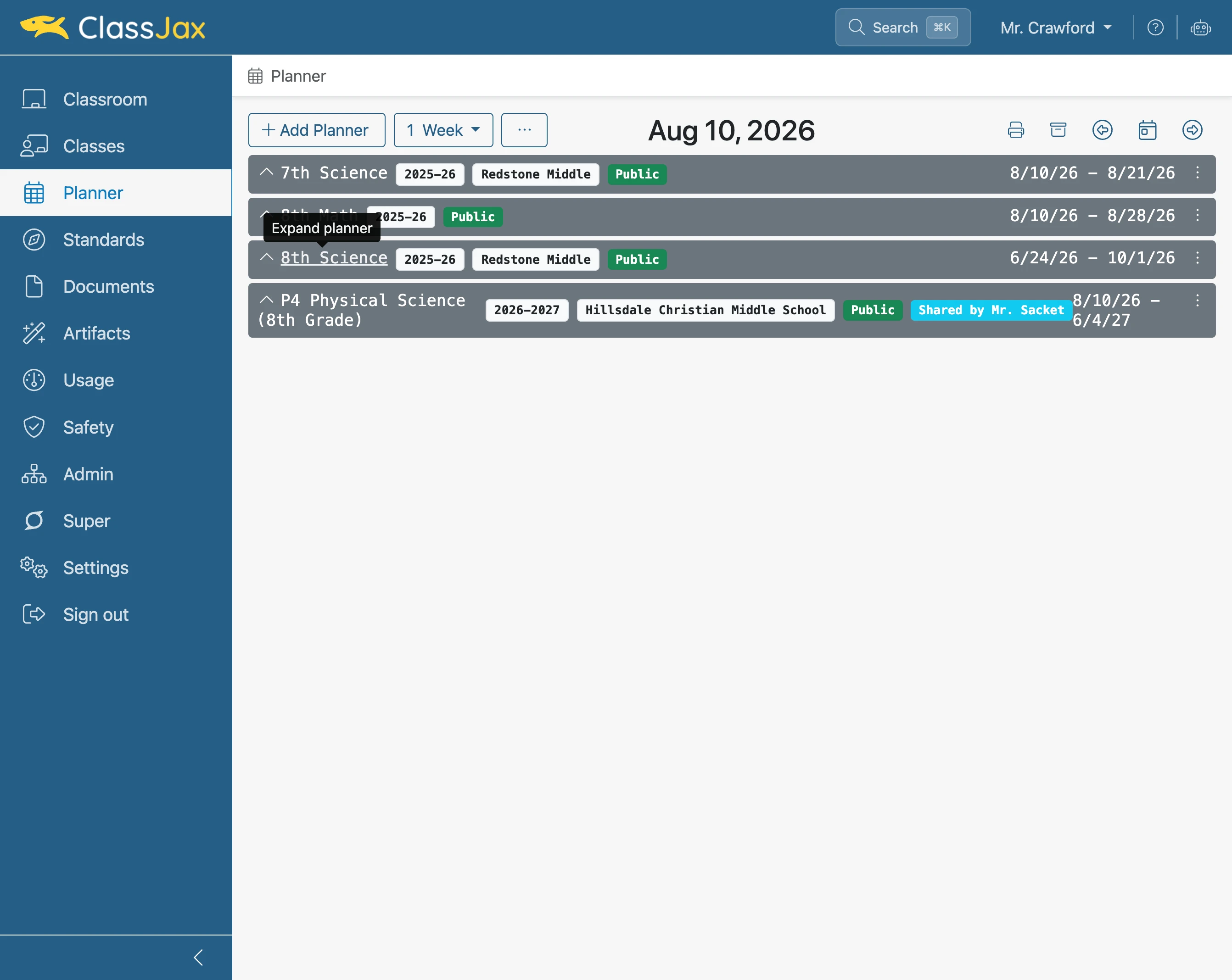Click the archive box icon
1232x980 pixels.
pyautogui.click(x=1058, y=130)
